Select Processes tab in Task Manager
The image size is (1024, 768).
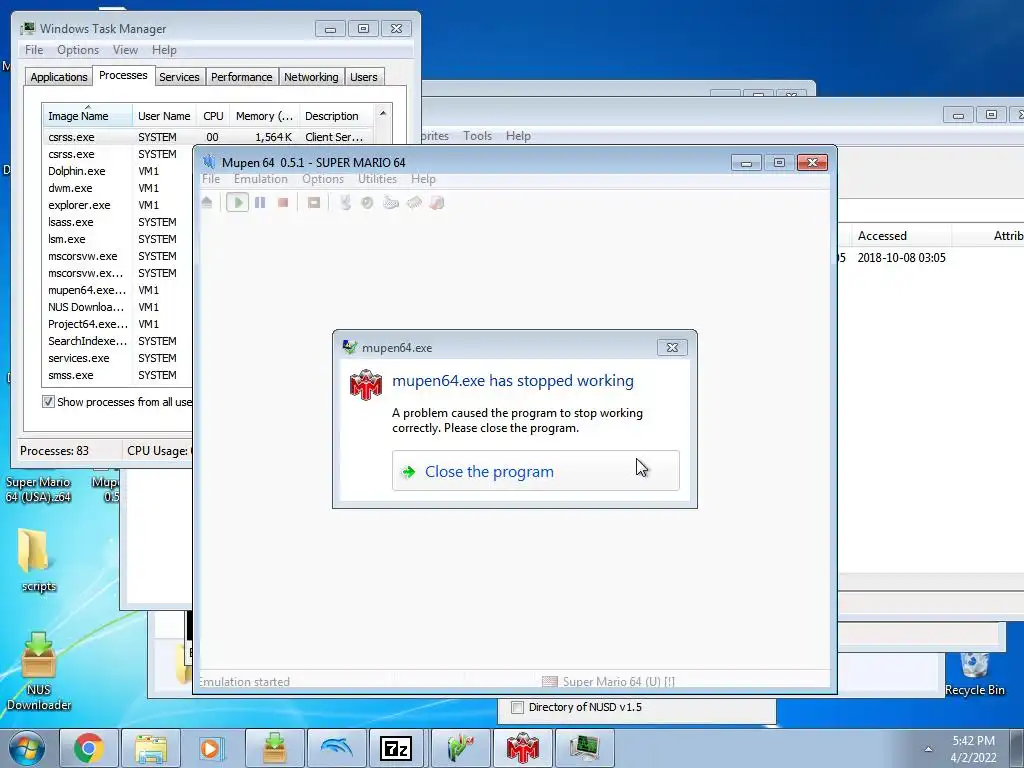(x=123, y=76)
